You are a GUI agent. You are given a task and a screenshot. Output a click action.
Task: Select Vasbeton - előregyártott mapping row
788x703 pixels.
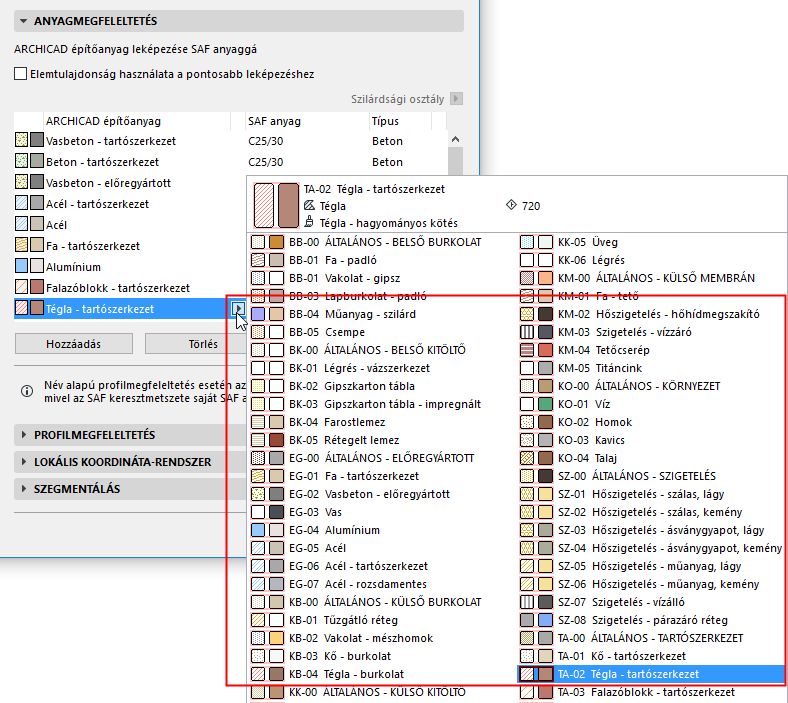coord(131,183)
